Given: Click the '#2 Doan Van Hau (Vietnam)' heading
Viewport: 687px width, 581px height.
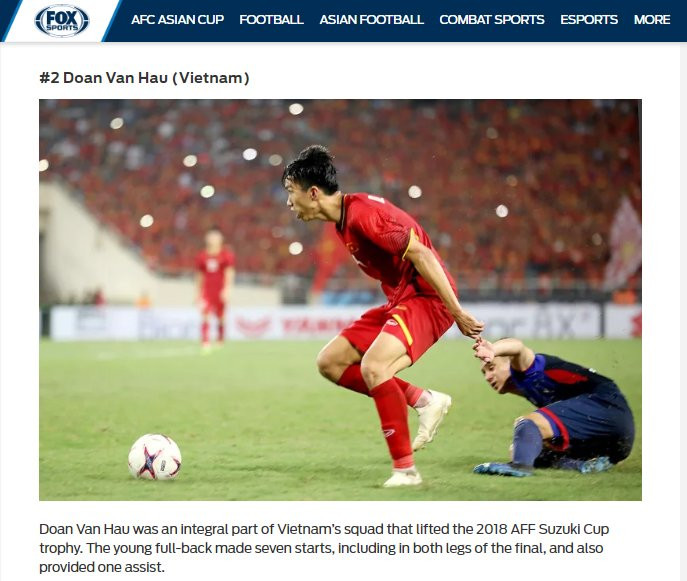Looking at the screenshot, I should (144, 78).
